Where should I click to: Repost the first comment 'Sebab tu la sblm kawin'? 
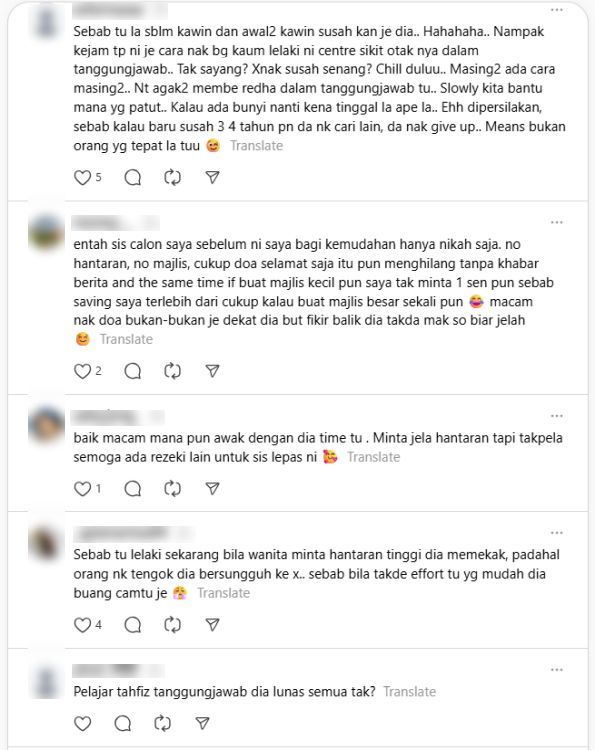[172, 177]
